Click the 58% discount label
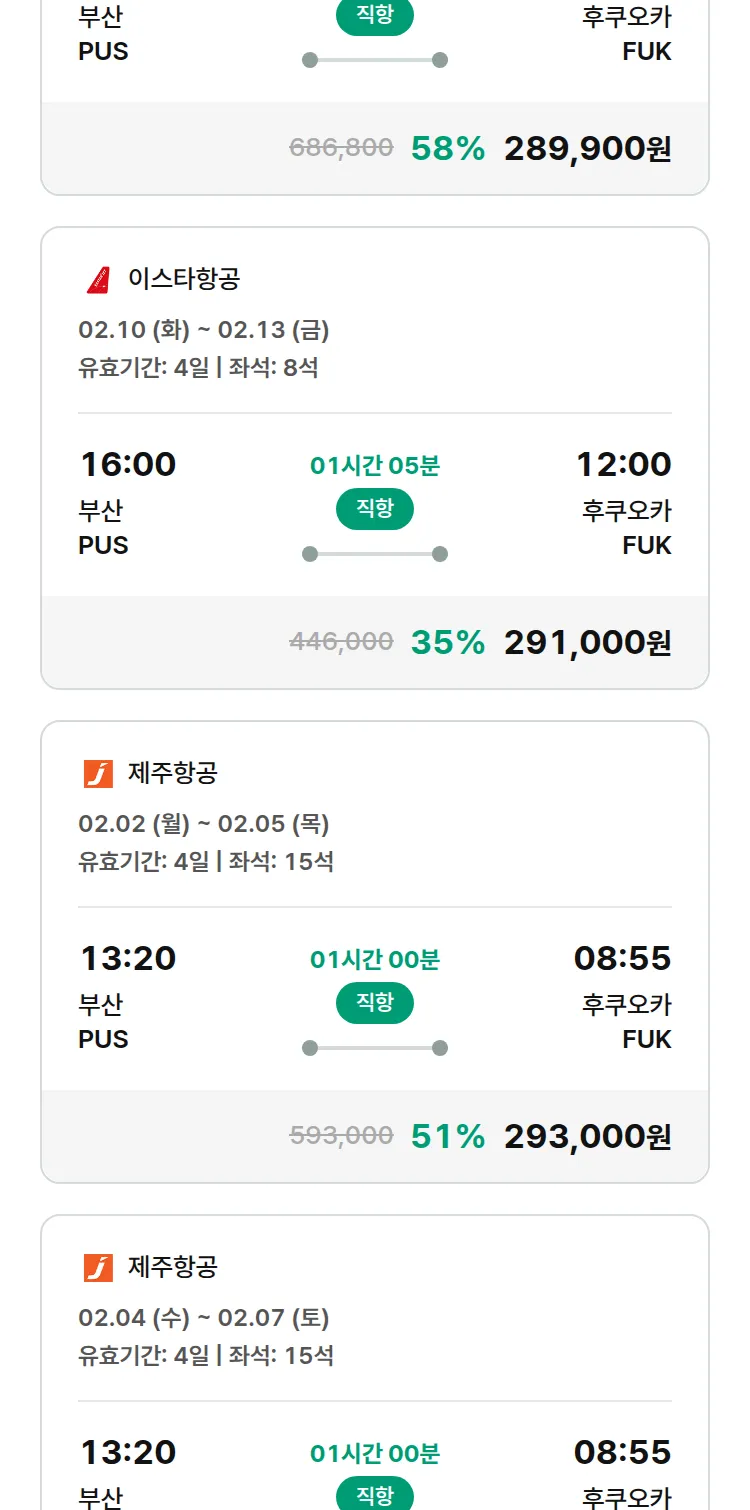Screen dimensions: 750x1510 (x=448, y=148)
